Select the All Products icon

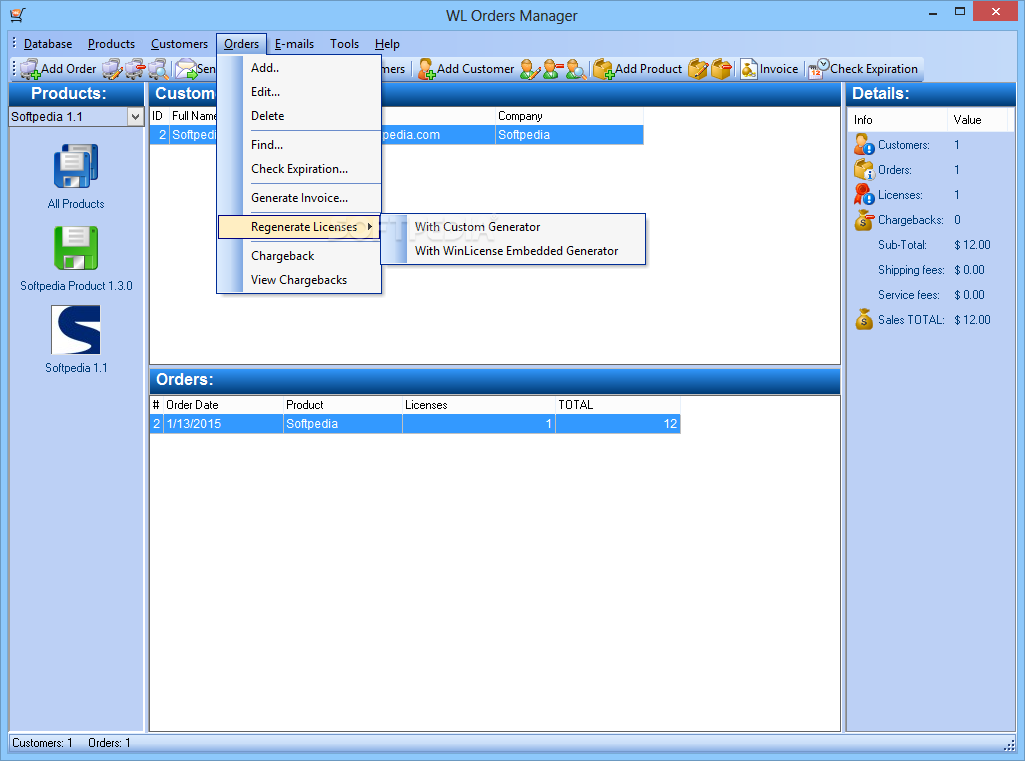pos(76,166)
